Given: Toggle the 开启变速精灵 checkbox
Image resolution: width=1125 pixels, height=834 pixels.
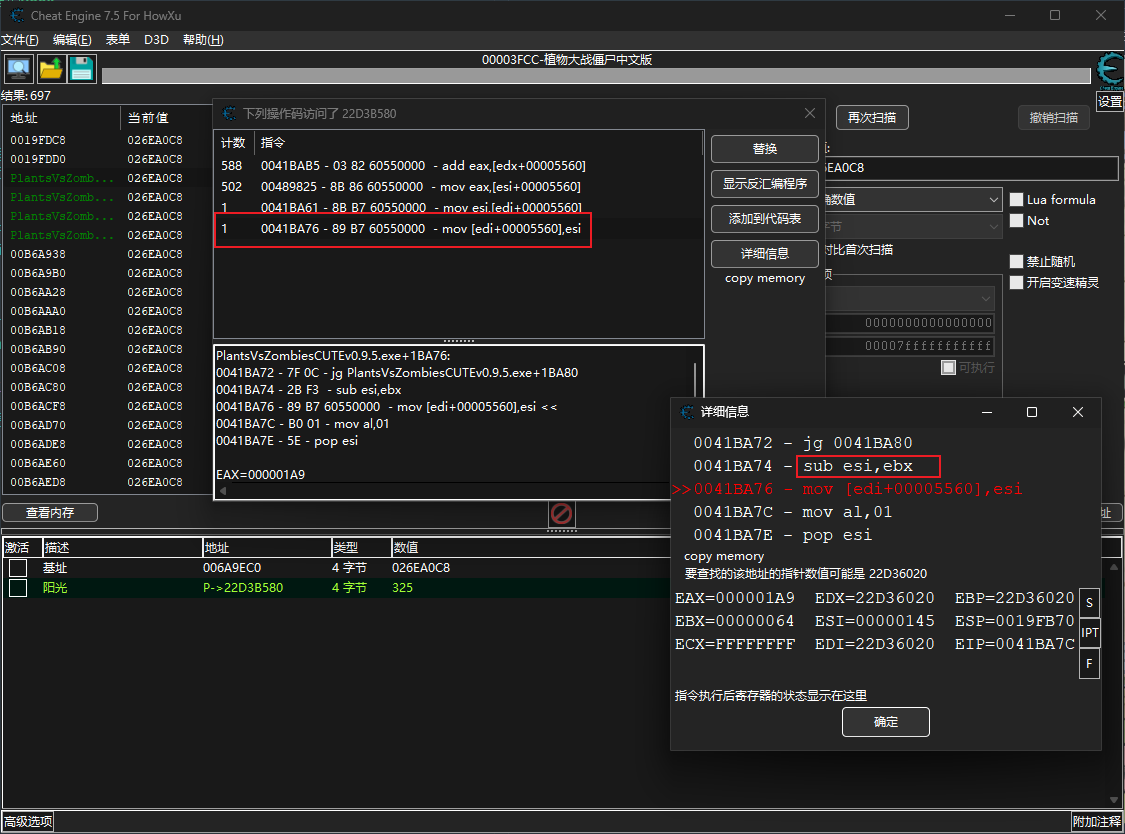Looking at the screenshot, I should [1017, 283].
